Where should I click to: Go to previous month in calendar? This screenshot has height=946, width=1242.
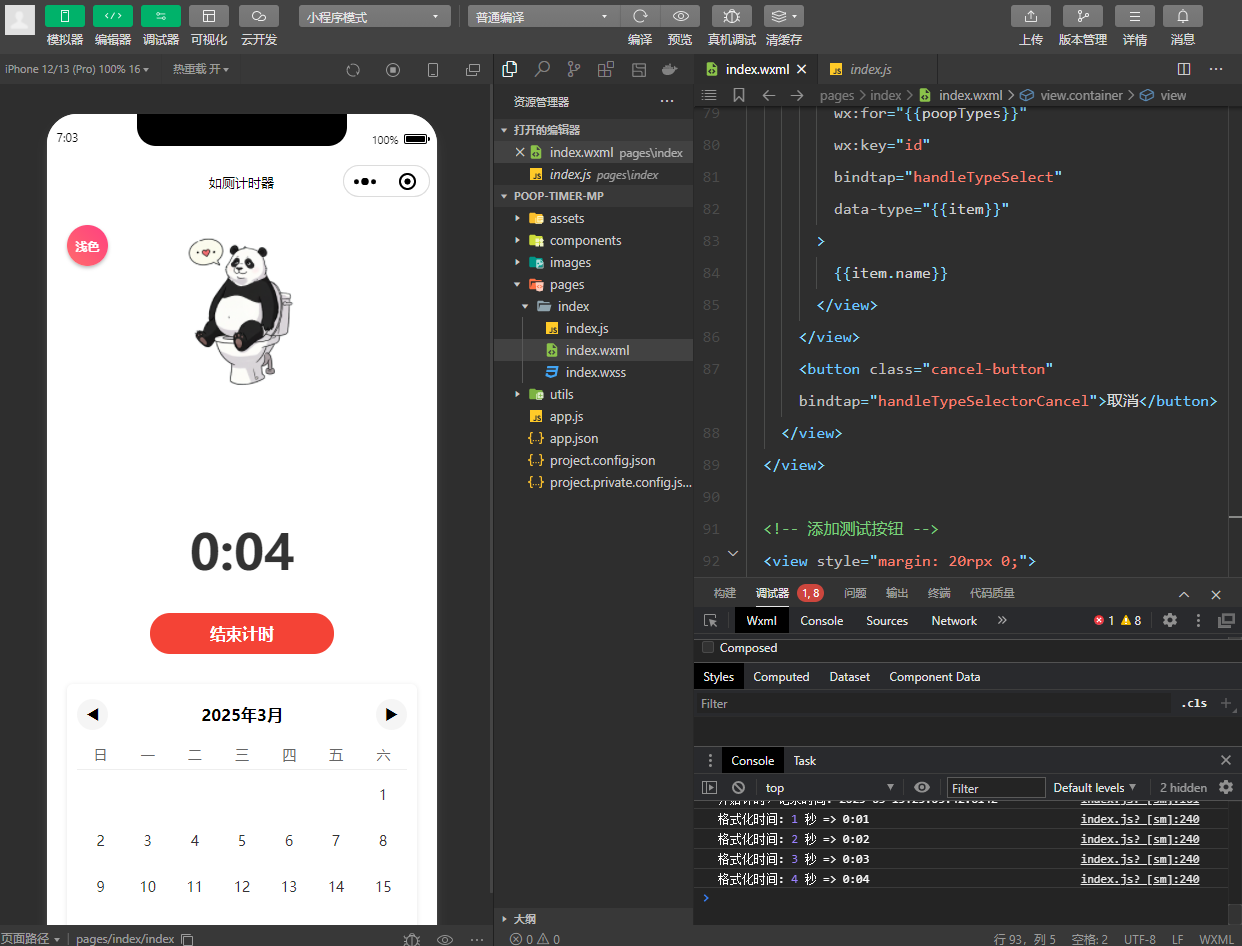point(93,715)
